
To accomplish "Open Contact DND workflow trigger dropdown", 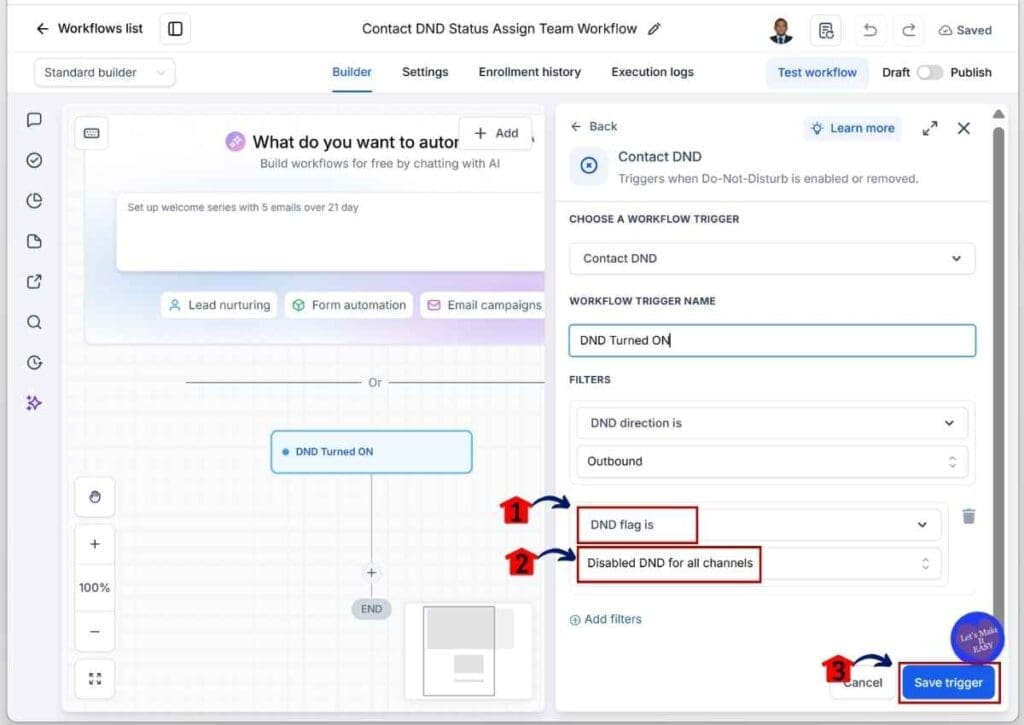I will point(772,259).
